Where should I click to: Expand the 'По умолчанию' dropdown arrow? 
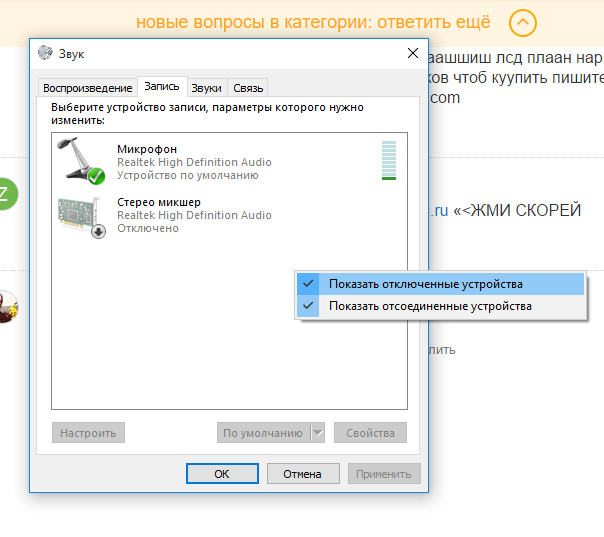[x=318, y=433]
